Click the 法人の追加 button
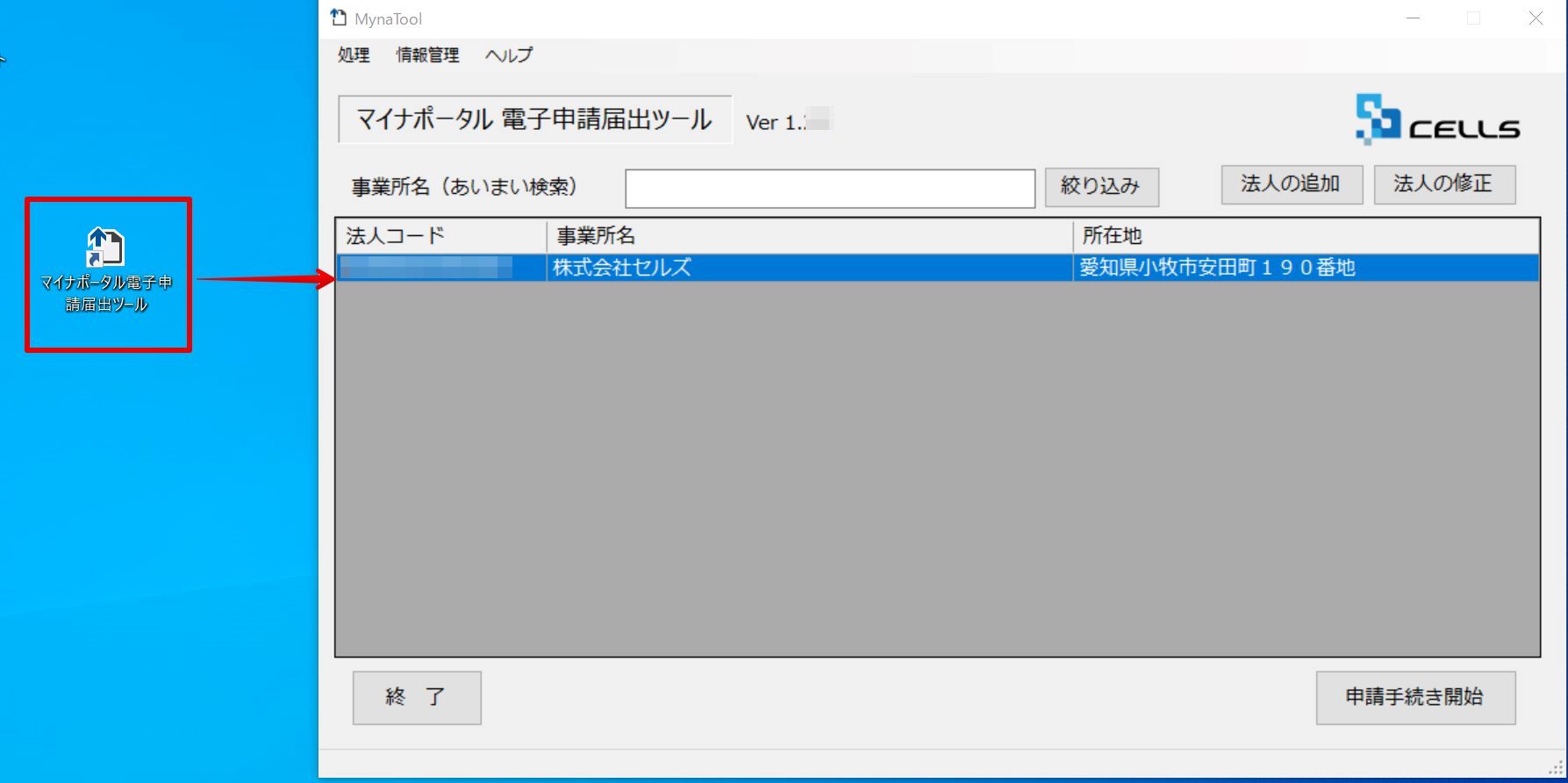 coord(1292,184)
